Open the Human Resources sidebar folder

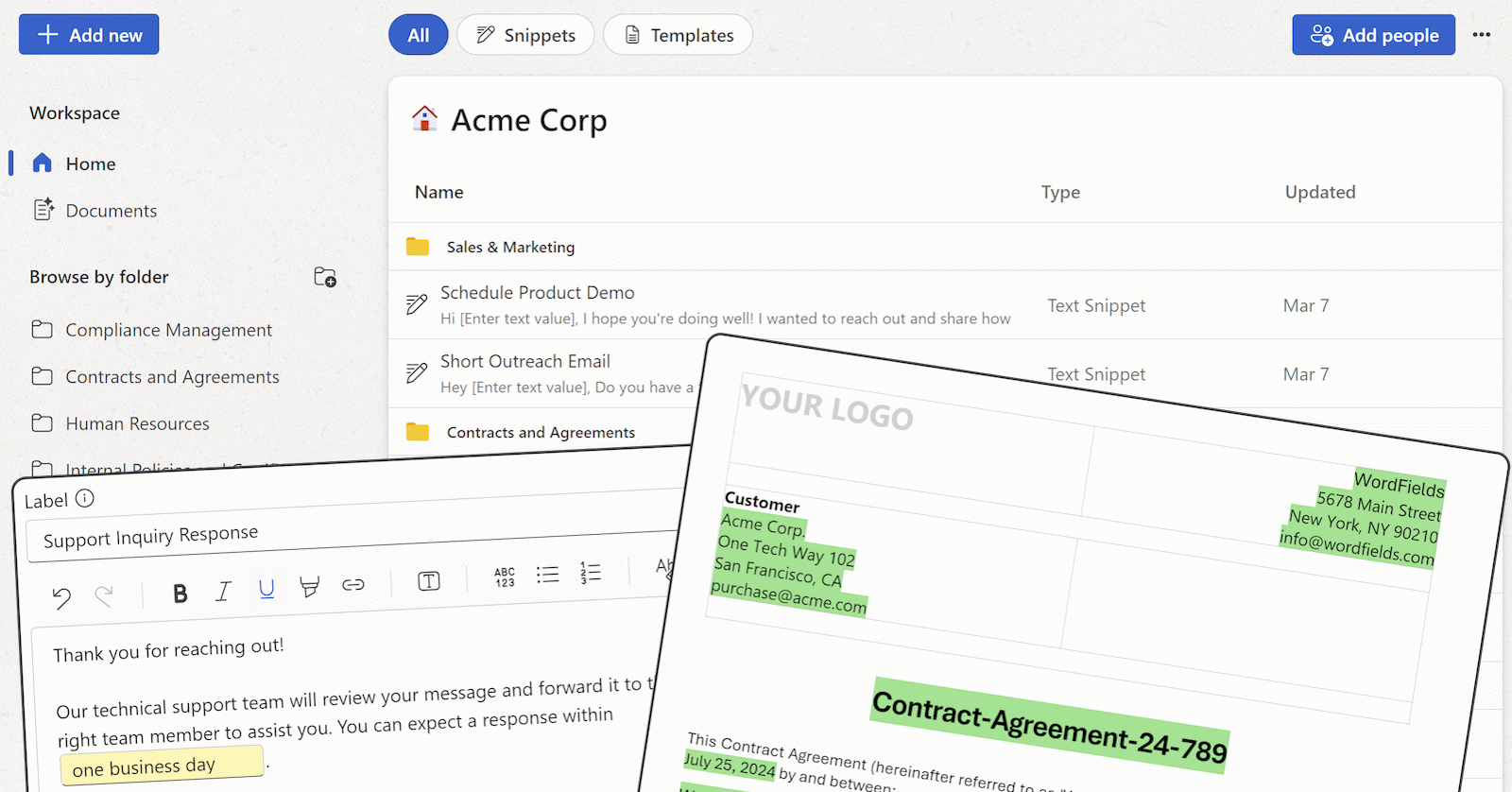click(137, 423)
